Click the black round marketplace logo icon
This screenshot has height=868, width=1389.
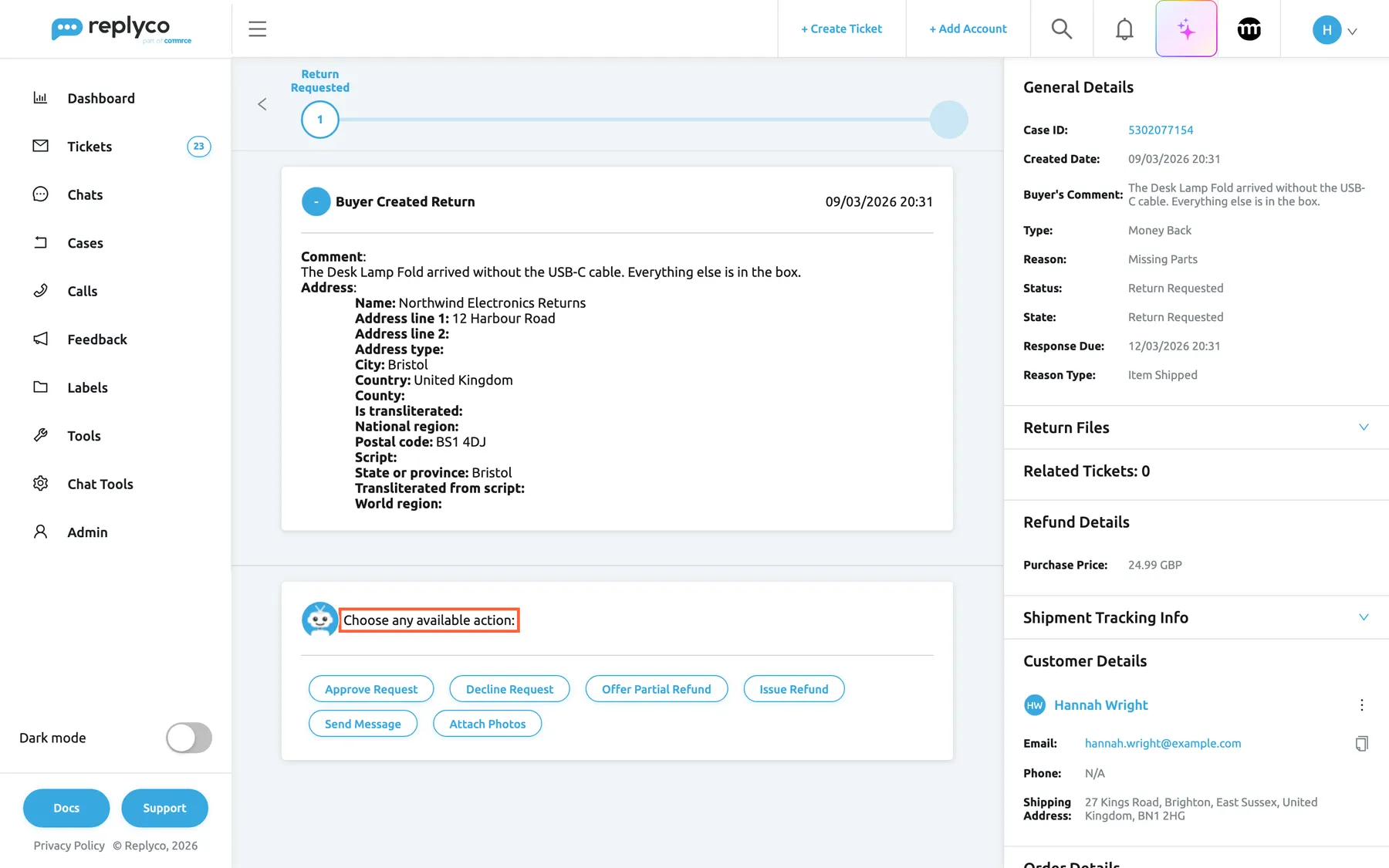tap(1249, 29)
